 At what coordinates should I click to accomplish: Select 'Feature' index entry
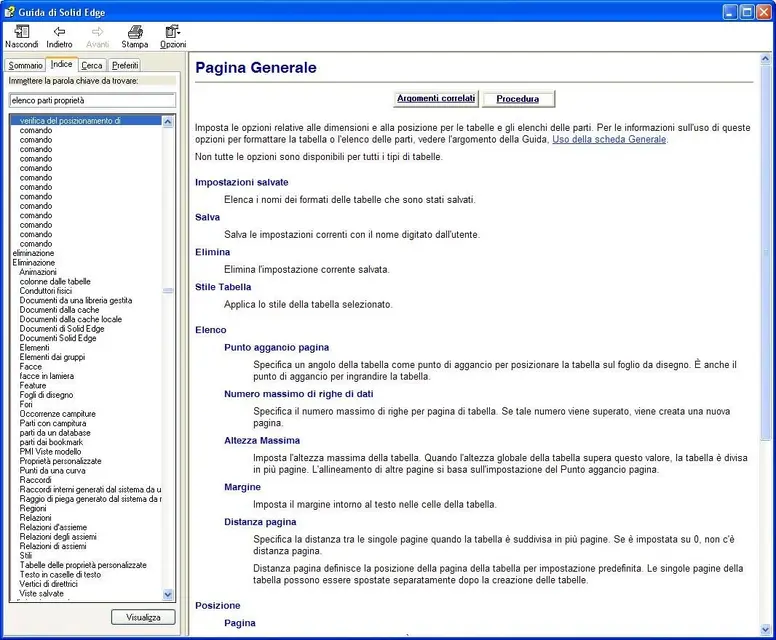pos(33,385)
